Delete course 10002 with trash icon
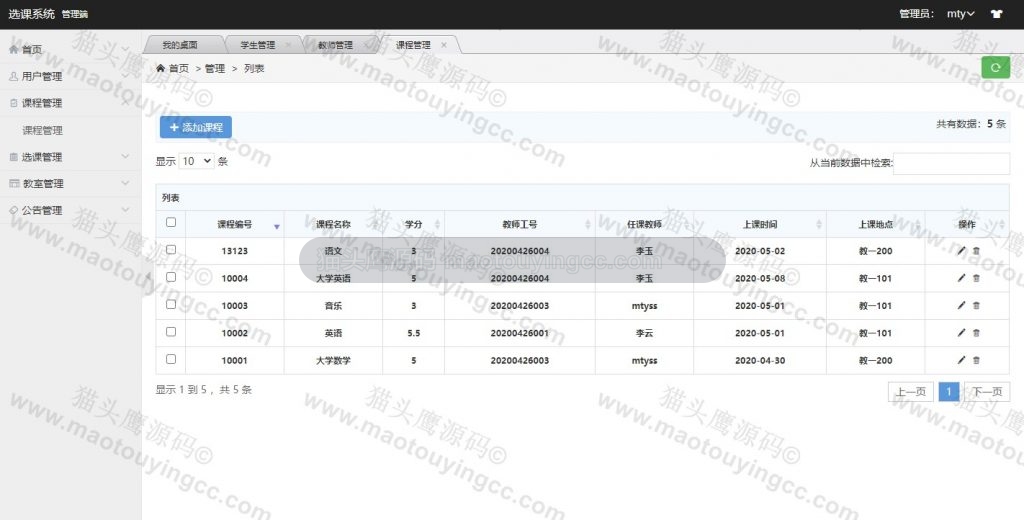This screenshot has width=1024, height=520. pos(976,333)
